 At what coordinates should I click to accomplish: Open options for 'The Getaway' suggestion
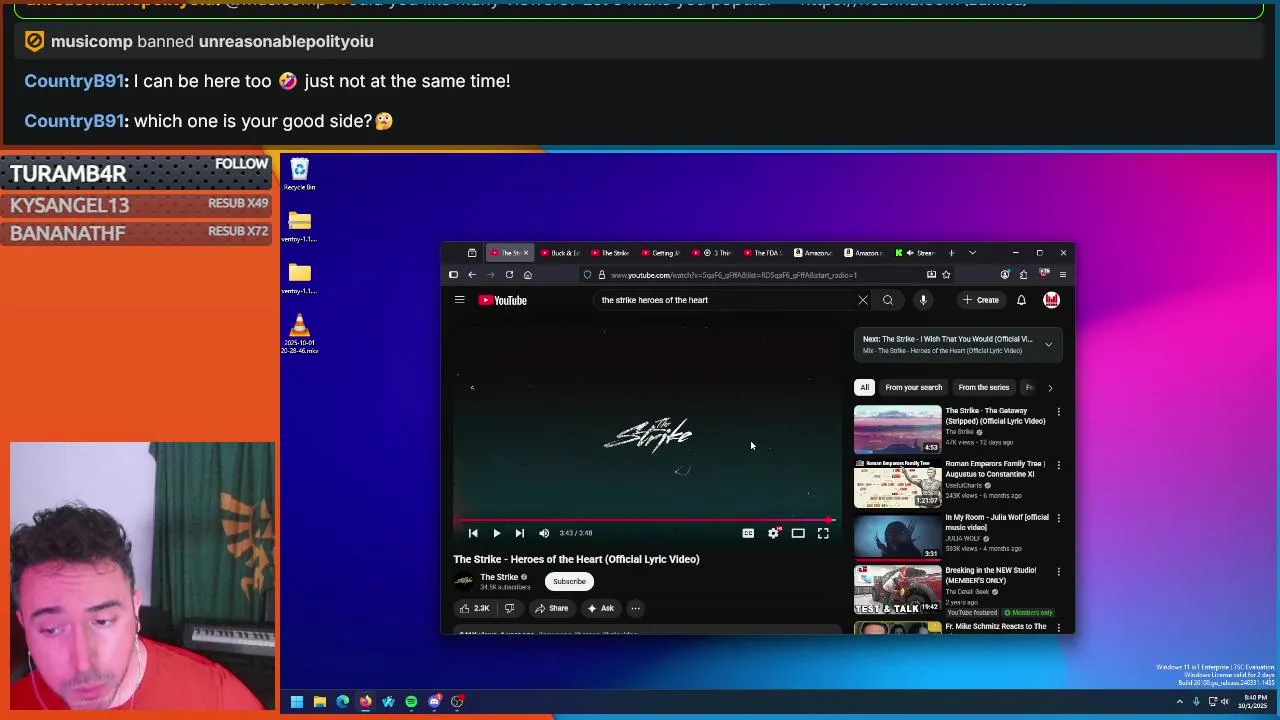coord(1058,412)
